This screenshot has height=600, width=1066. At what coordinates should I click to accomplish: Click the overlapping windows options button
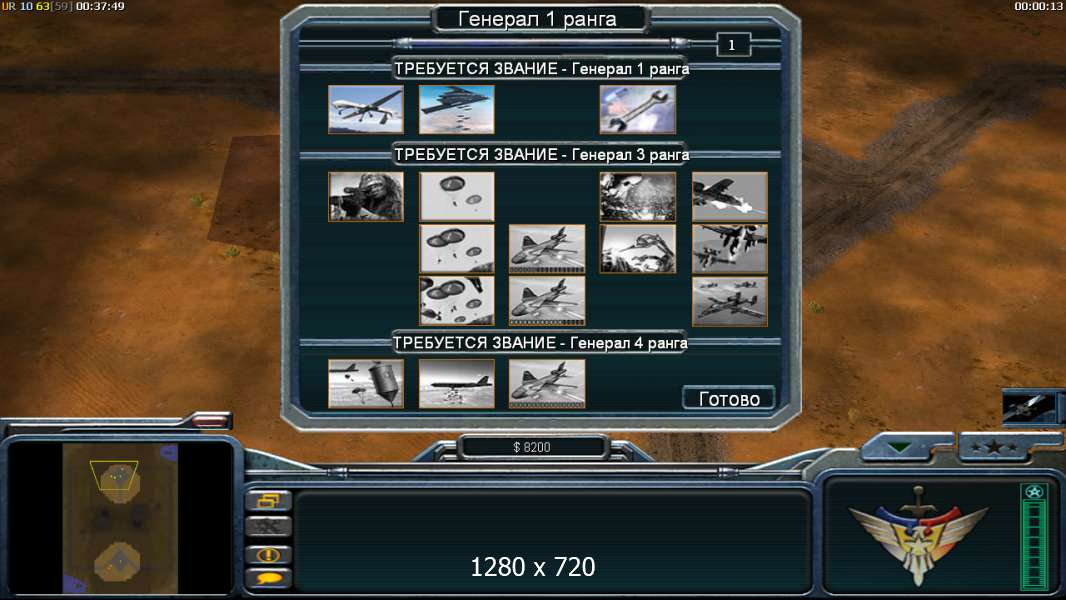point(269,501)
